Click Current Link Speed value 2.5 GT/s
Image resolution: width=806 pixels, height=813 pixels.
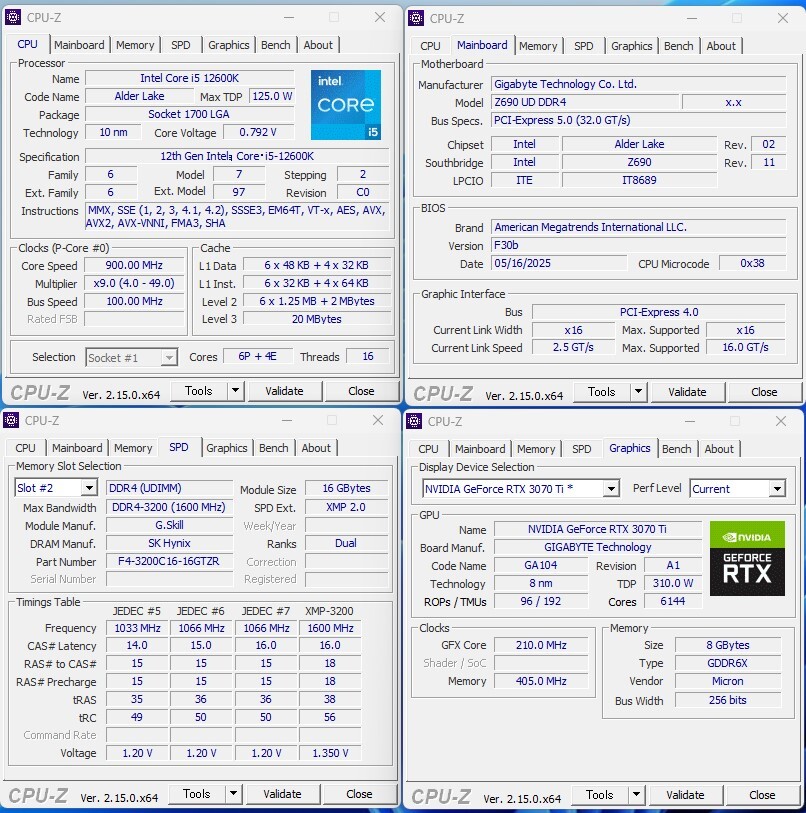tap(573, 347)
